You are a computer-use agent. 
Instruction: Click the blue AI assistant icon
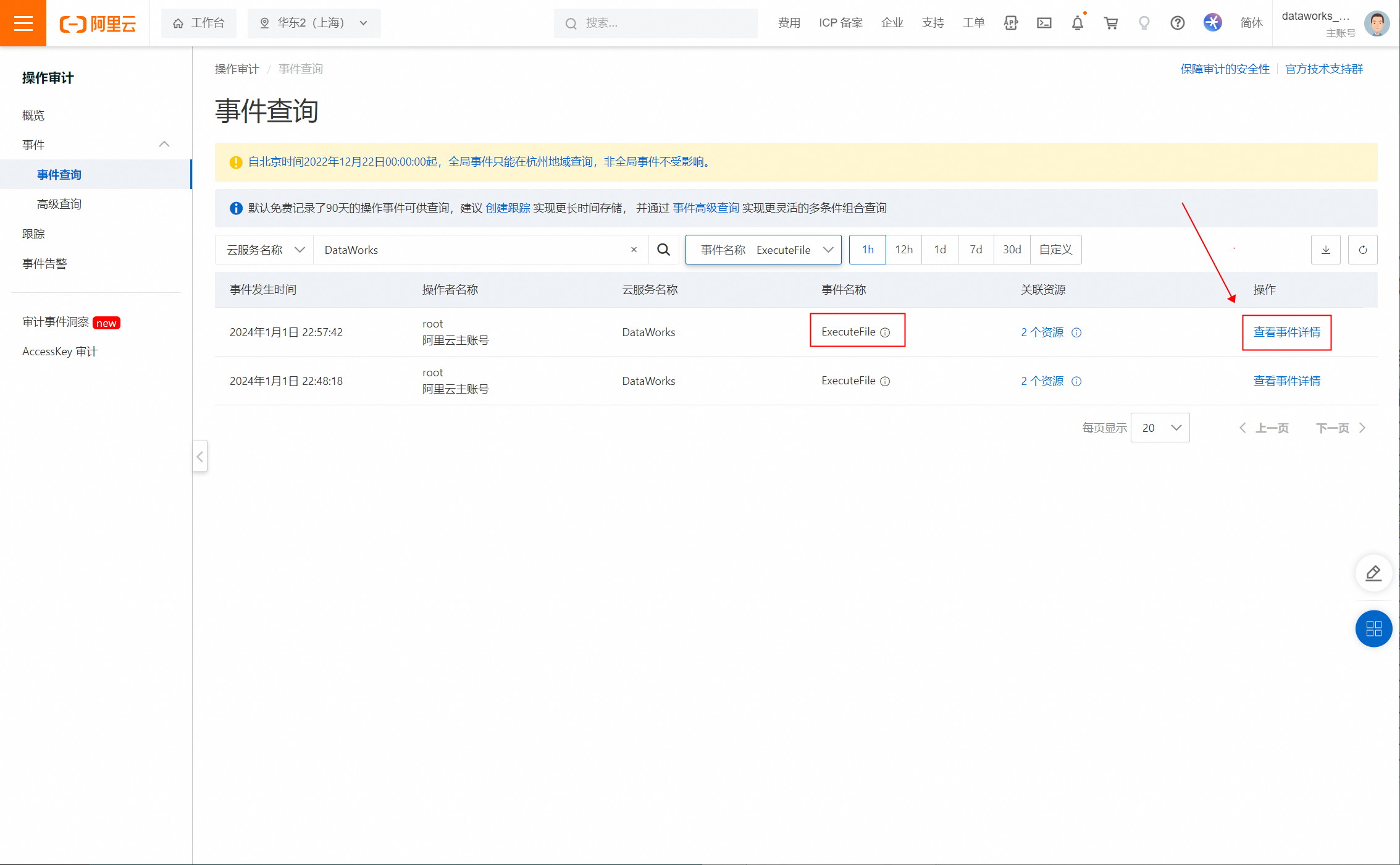(x=1213, y=23)
